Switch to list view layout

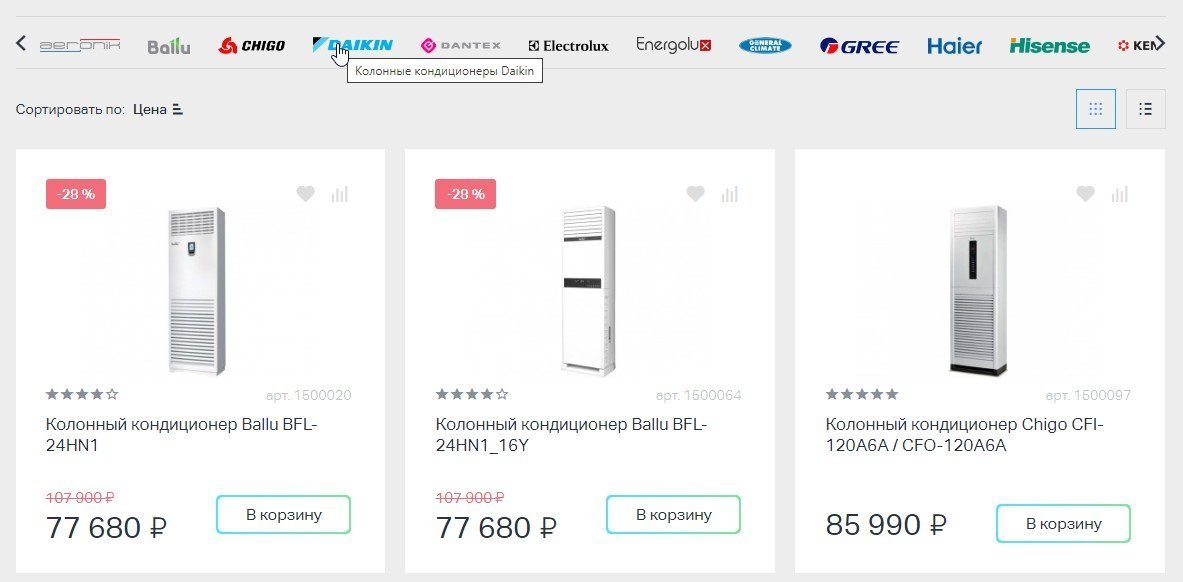[x=1145, y=109]
